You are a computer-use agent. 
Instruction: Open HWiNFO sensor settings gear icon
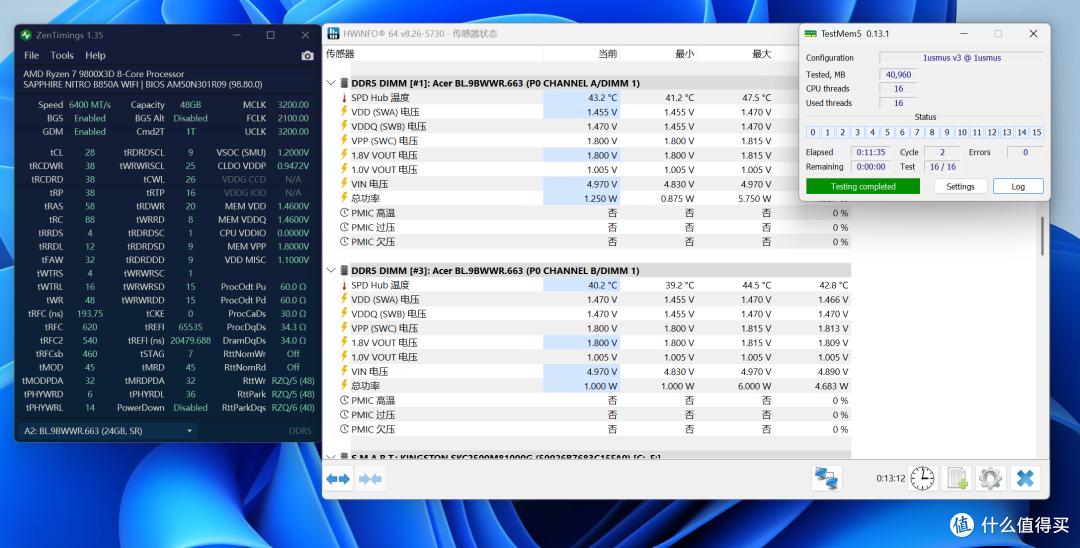990,478
